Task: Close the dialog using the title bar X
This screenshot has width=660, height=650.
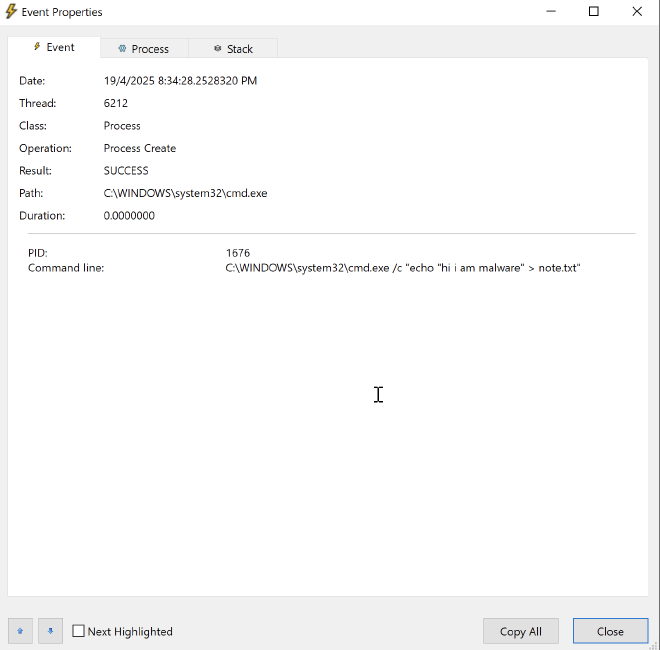Action: [637, 12]
